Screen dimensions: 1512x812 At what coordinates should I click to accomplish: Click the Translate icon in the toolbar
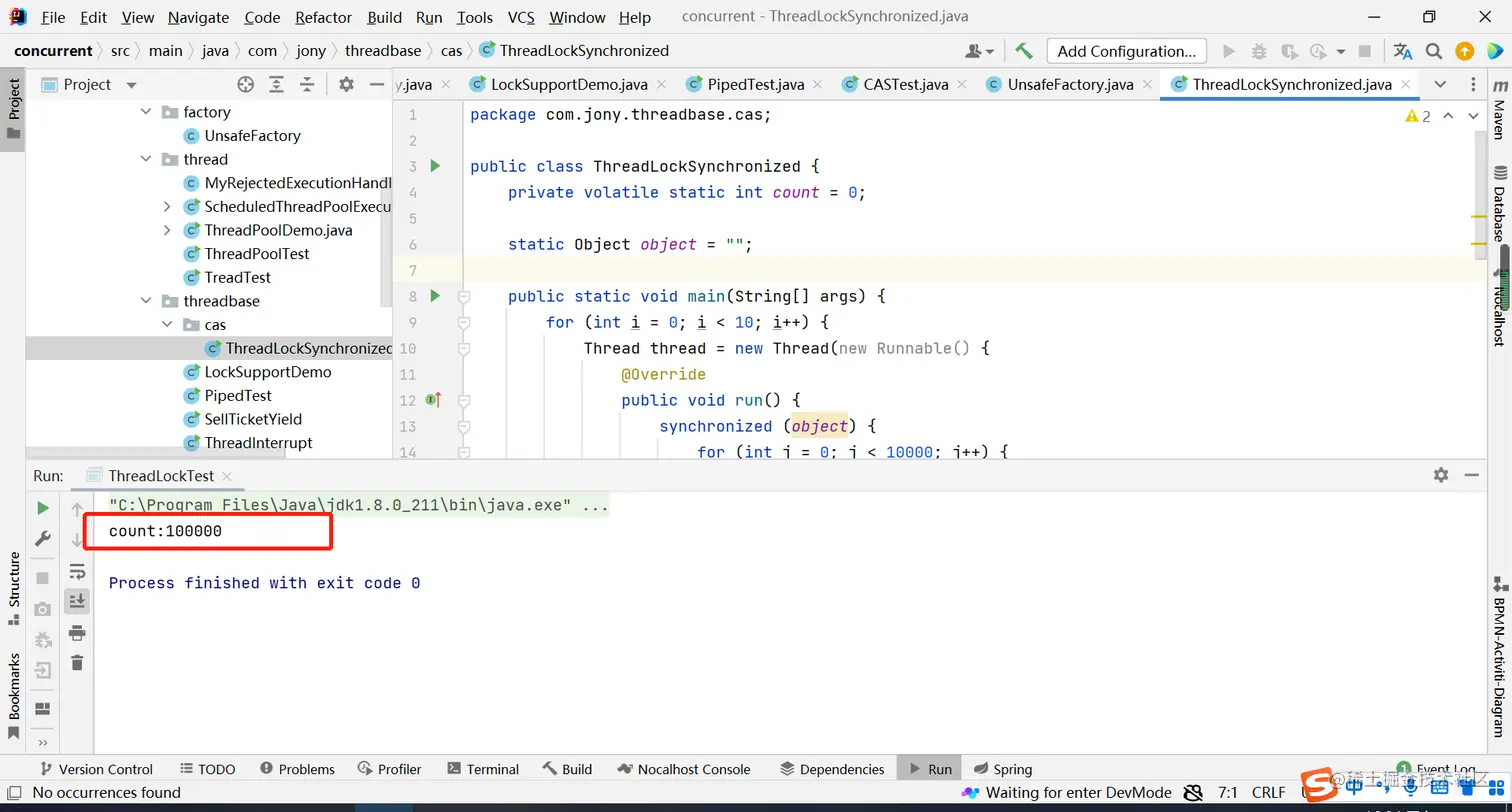pos(1403,51)
